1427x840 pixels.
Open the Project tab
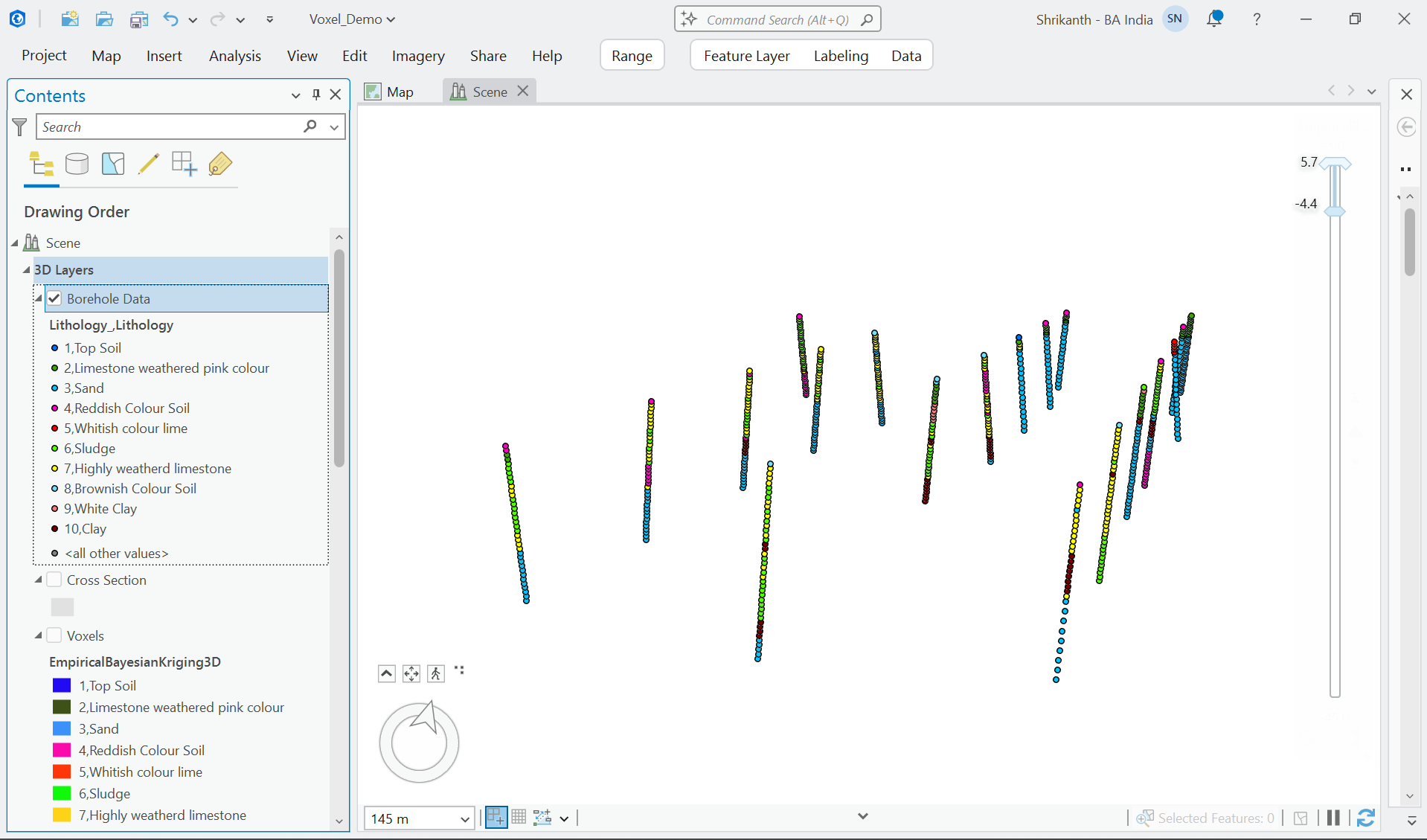[44, 56]
